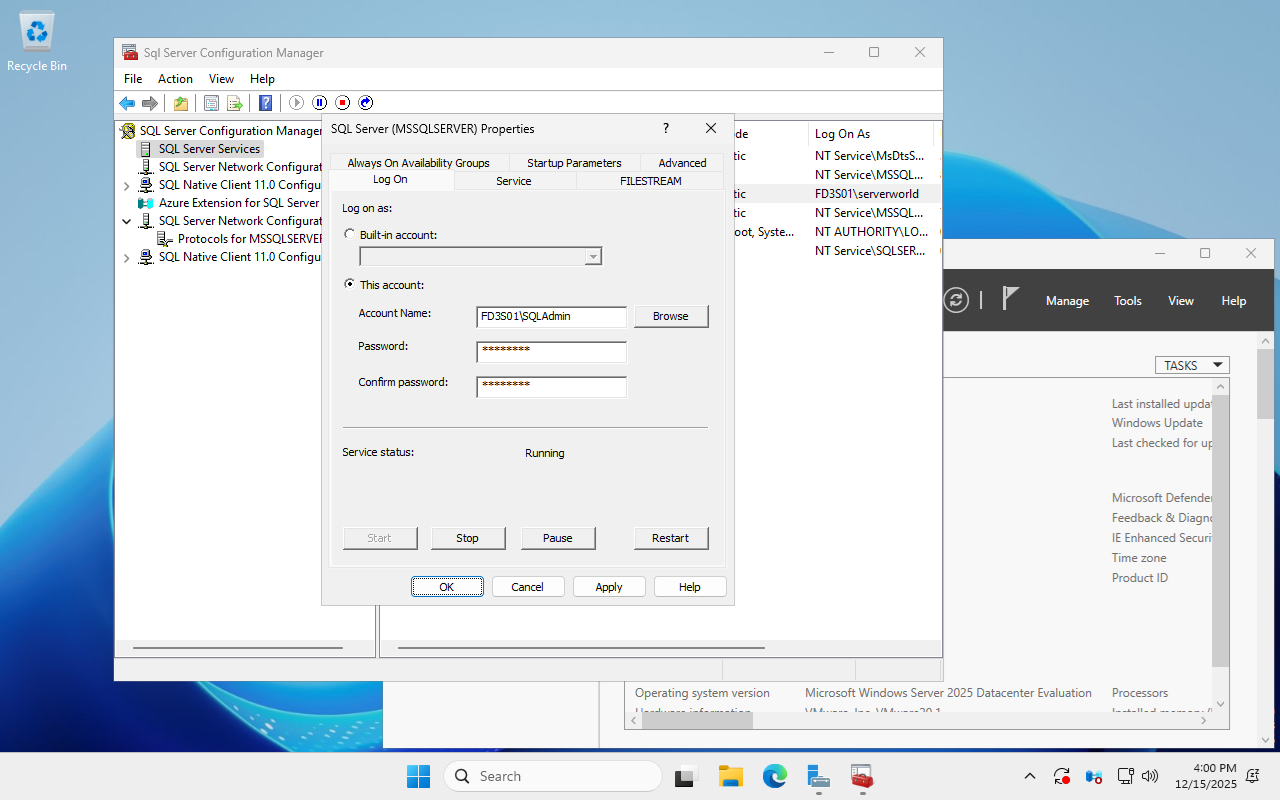This screenshot has width=1280, height=800.
Task: Click the Account Name text field
Action: [x=551, y=317]
